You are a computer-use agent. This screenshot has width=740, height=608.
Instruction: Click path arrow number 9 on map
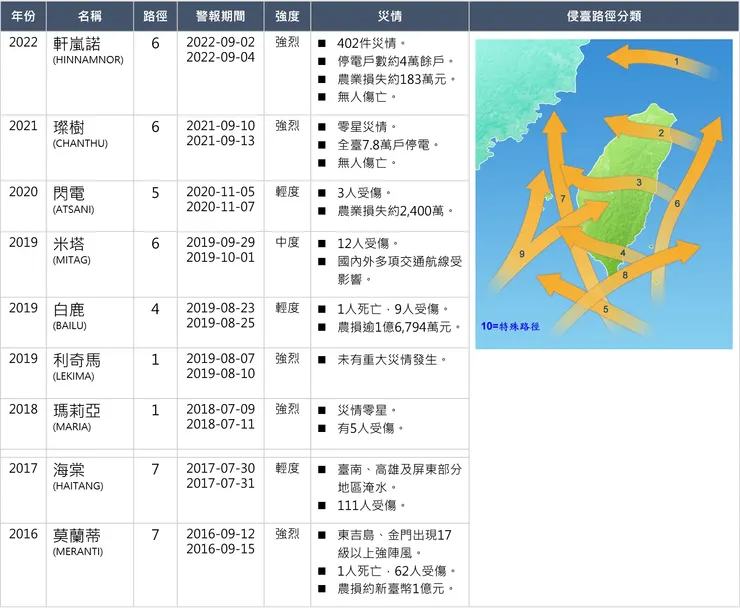click(521, 254)
